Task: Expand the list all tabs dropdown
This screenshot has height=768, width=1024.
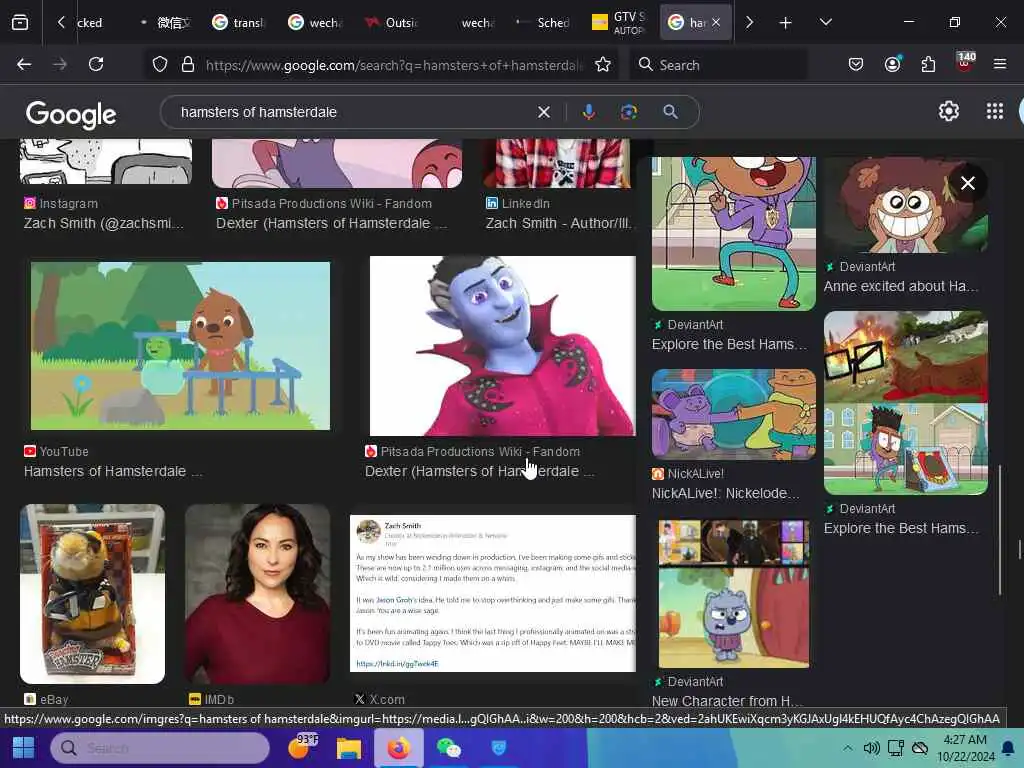Action: (825, 23)
